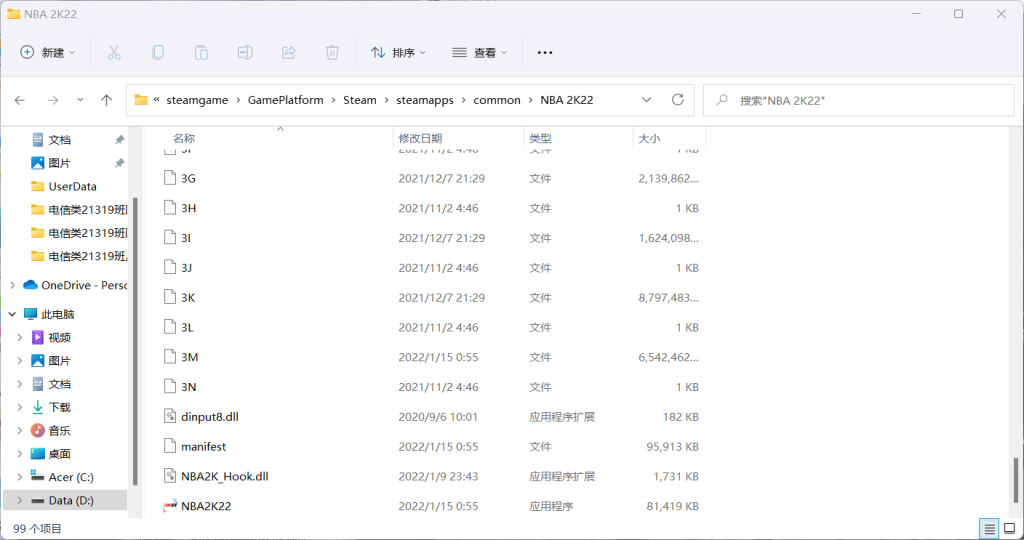The image size is (1024, 540).
Task: Open address bar history dropdown
Action: pyautogui.click(x=647, y=100)
